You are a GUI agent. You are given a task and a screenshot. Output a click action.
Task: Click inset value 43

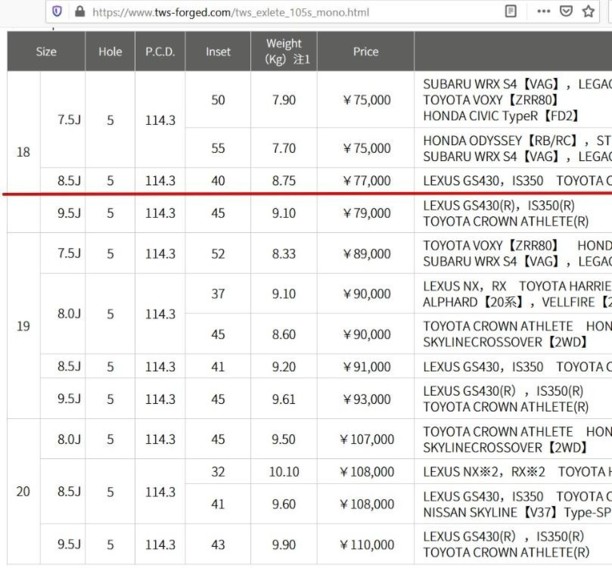click(x=218, y=545)
